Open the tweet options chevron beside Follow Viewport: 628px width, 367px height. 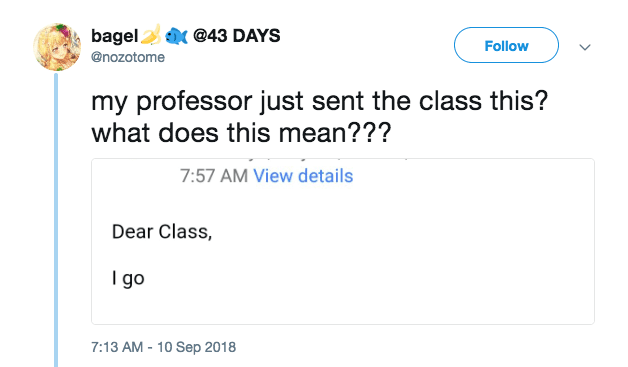click(585, 47)
